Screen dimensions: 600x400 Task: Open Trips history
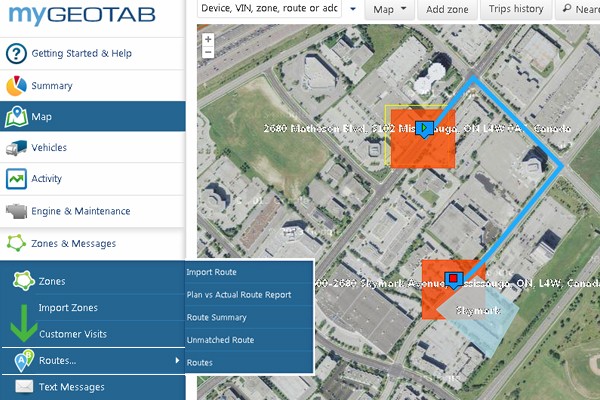[x=516, y=9]
